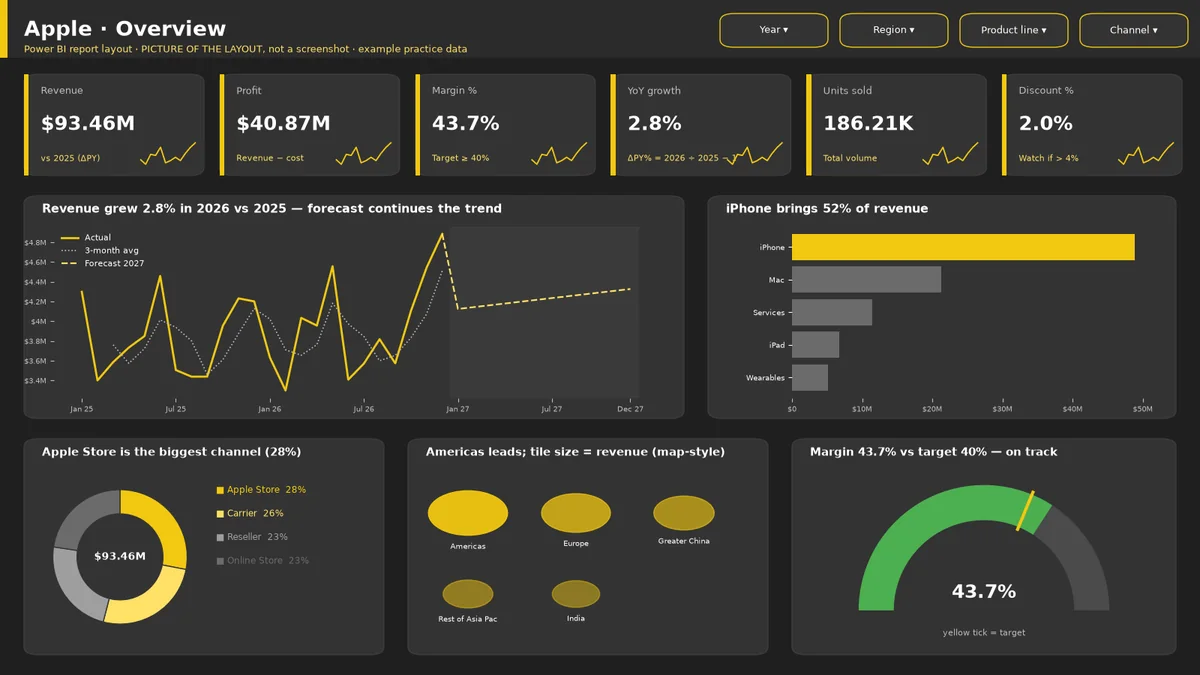Click the 'Total volume' note
The height and width of the screenshot is (675, 1200).
(x=850, y=158)
